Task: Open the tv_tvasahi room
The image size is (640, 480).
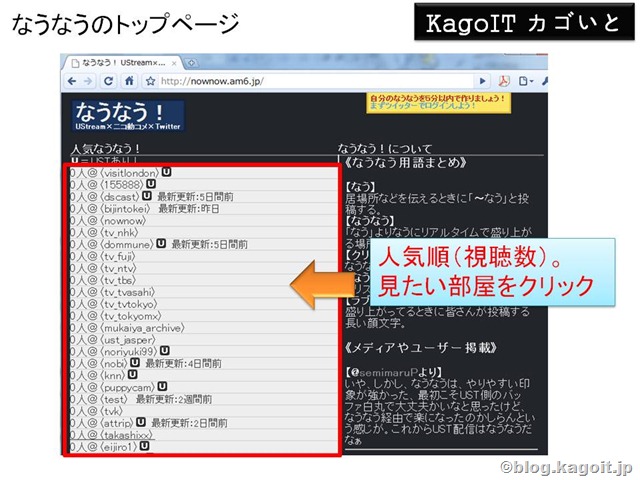Action: coord(128,292)
